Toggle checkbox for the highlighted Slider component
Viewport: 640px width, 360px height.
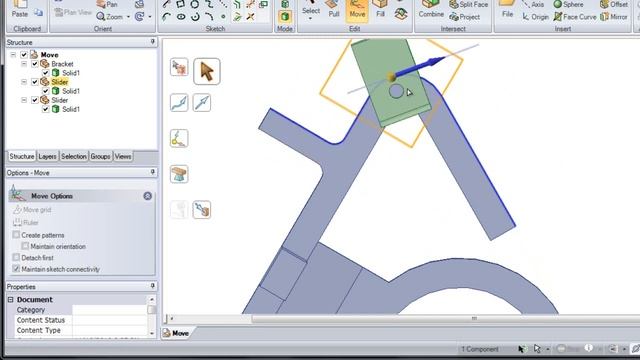(x=35, y=82)
